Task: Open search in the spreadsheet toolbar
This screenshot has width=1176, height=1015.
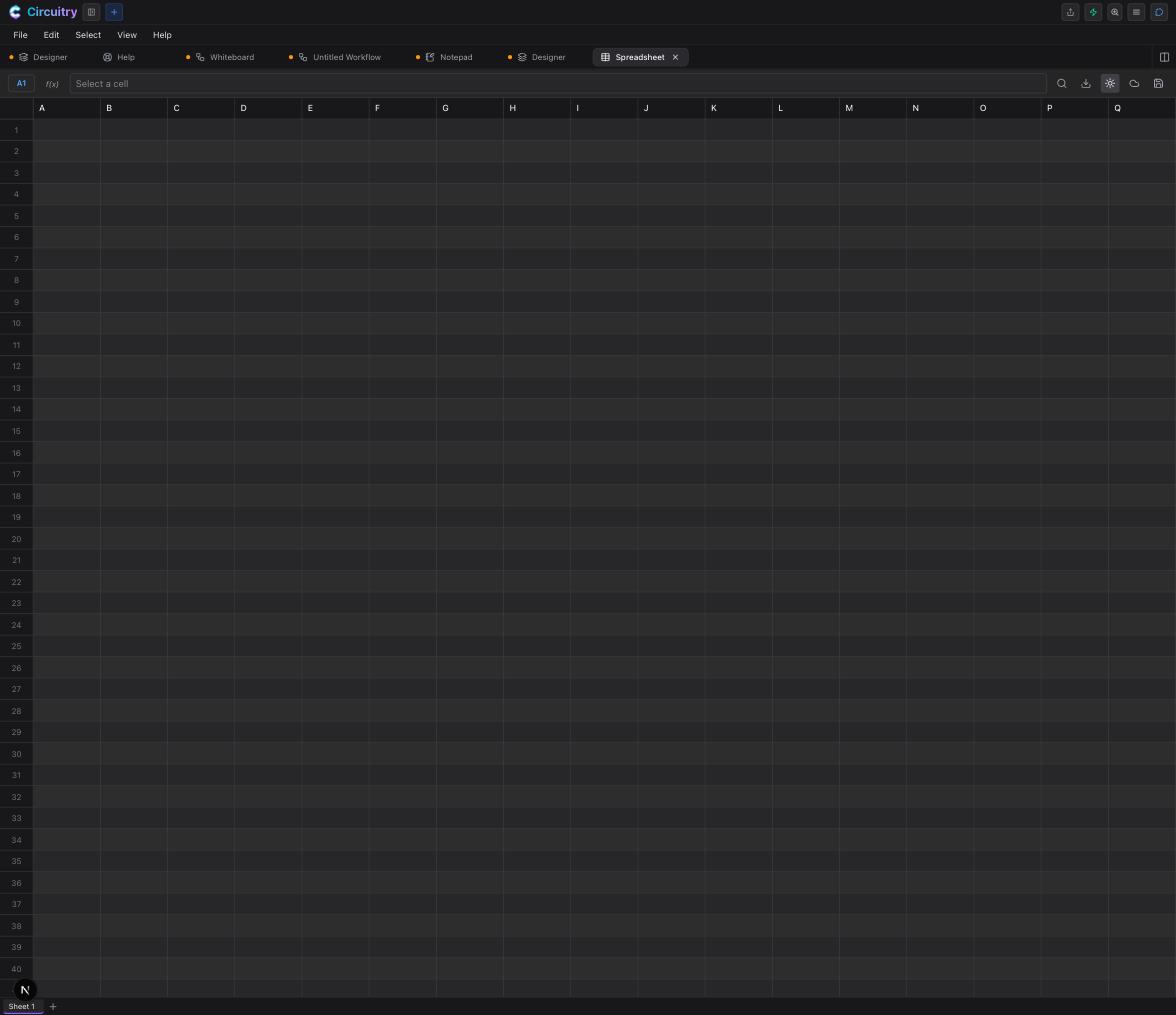Action: [1061, 83]
